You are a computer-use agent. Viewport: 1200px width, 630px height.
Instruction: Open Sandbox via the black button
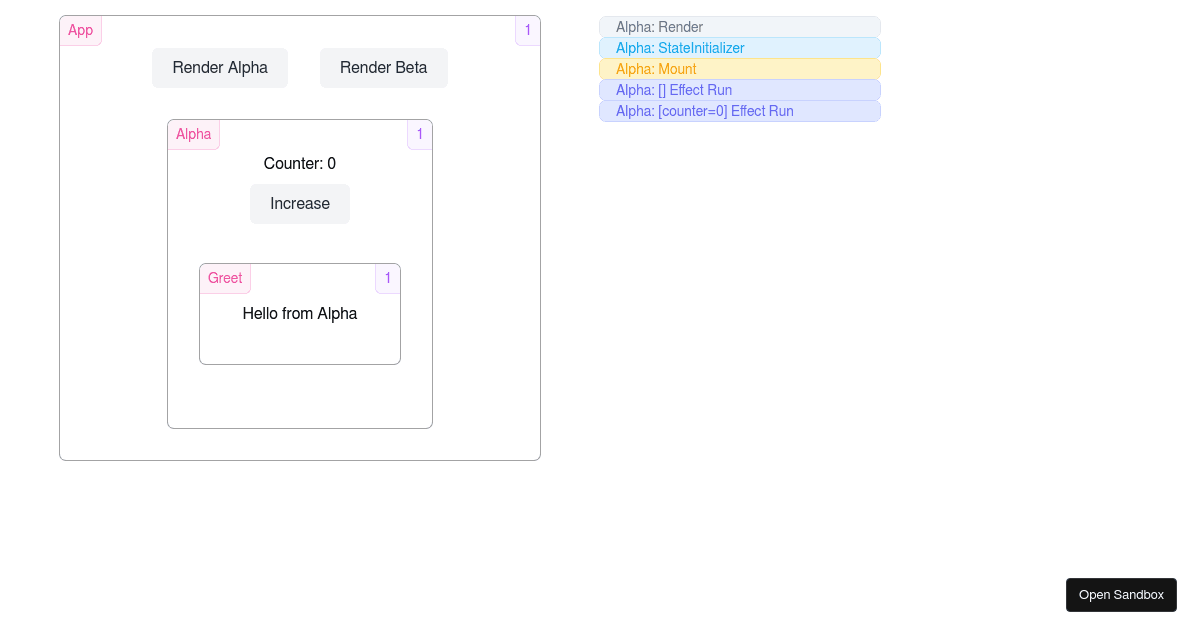pos(1121,595)
